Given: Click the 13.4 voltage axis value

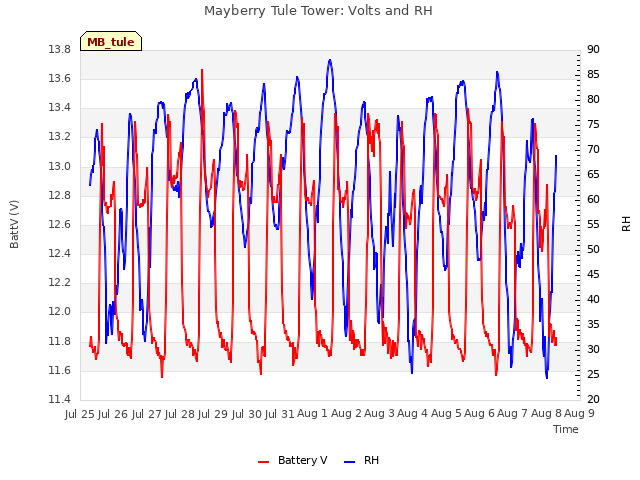Looking at the screenshot, I should [59, 108].
